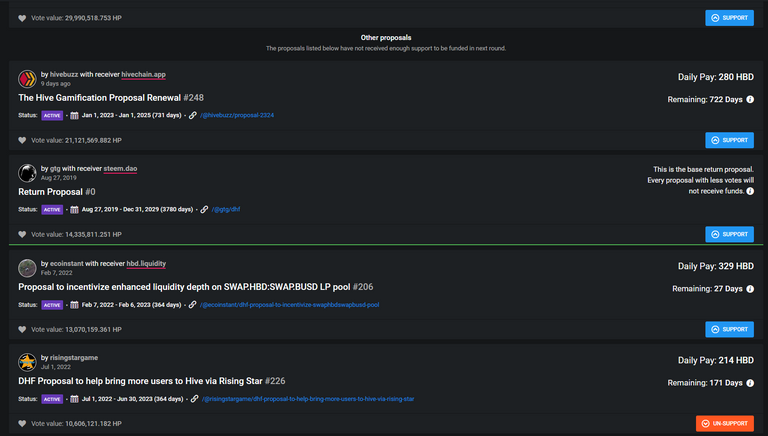The height and width of the screenshot is (436, 768).
Task: Click Daily Pay: 214 HBD text
Action: (x=716, y=360)
